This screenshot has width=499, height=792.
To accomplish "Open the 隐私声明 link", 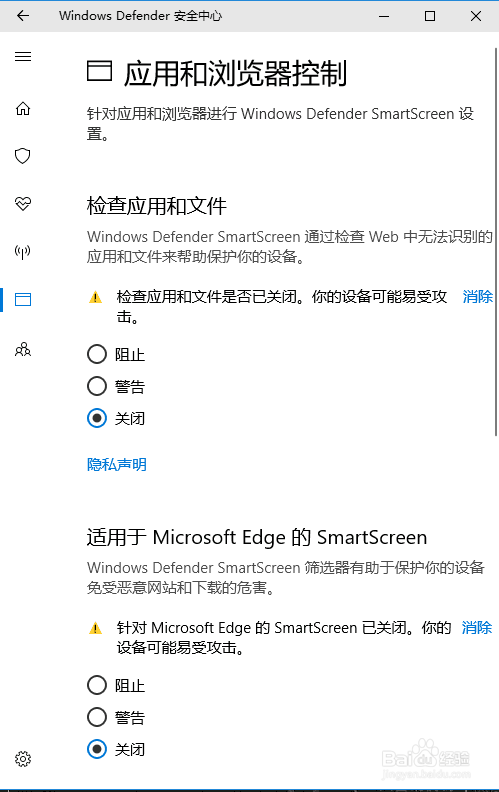I will click(x=117, y=464).
